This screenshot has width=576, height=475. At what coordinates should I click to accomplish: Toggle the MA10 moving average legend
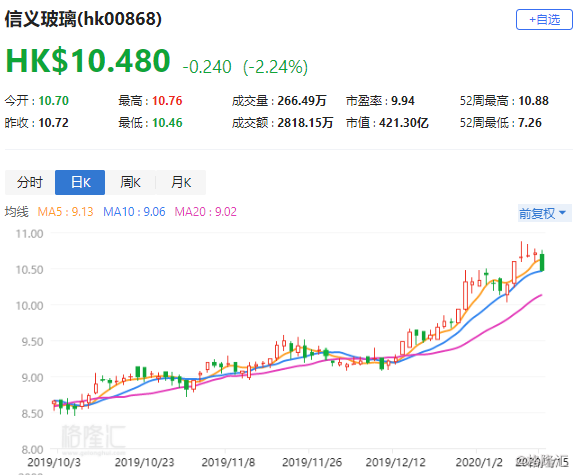[134, 212]
